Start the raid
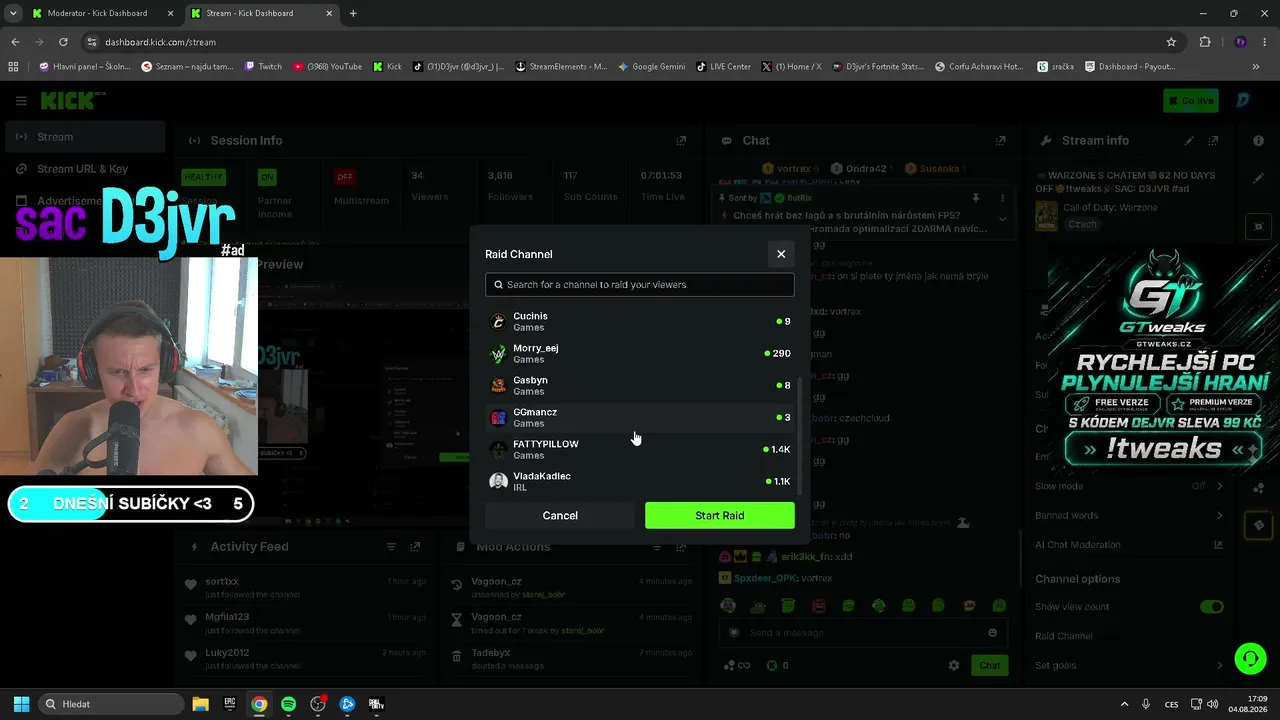Viewport: 1280px width, 720px height. tap(720, 515)
